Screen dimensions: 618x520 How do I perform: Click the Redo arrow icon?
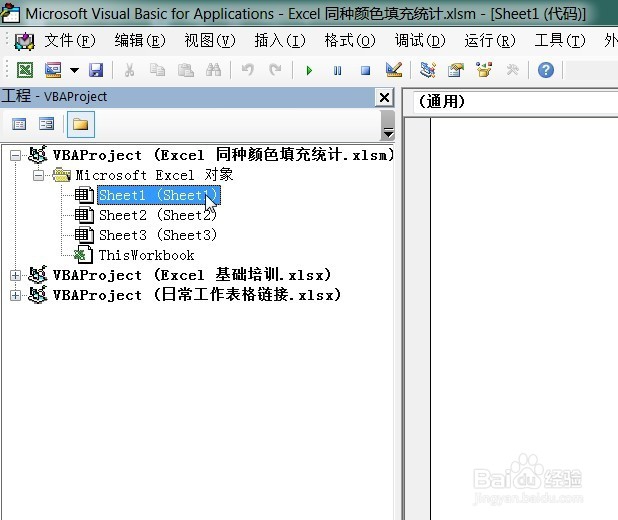coord(275,71)
